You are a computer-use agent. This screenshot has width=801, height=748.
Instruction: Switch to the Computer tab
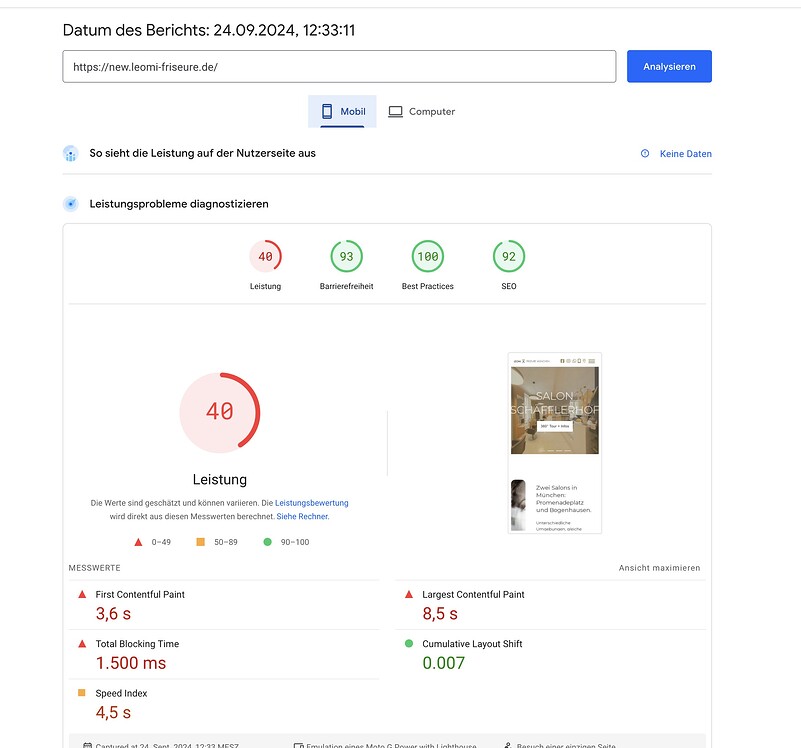click(x=422, y=112)
